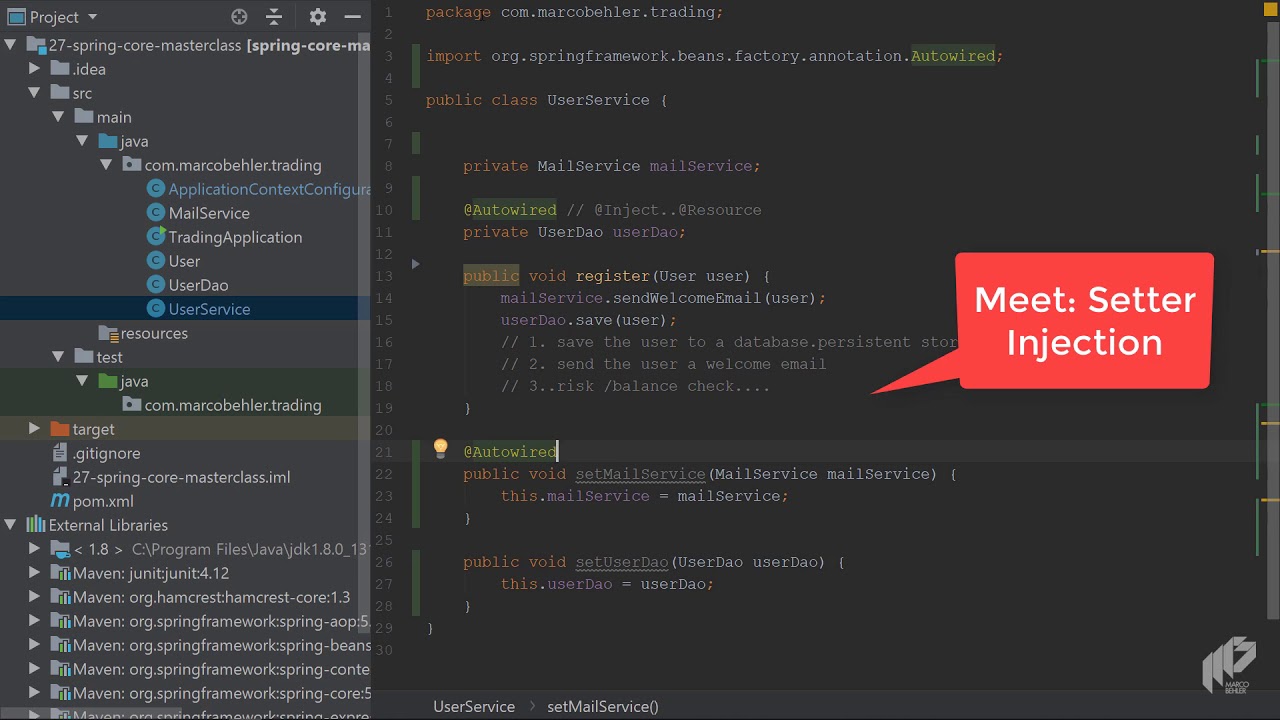Click the private UserDao userDao field

coord(574,232)
